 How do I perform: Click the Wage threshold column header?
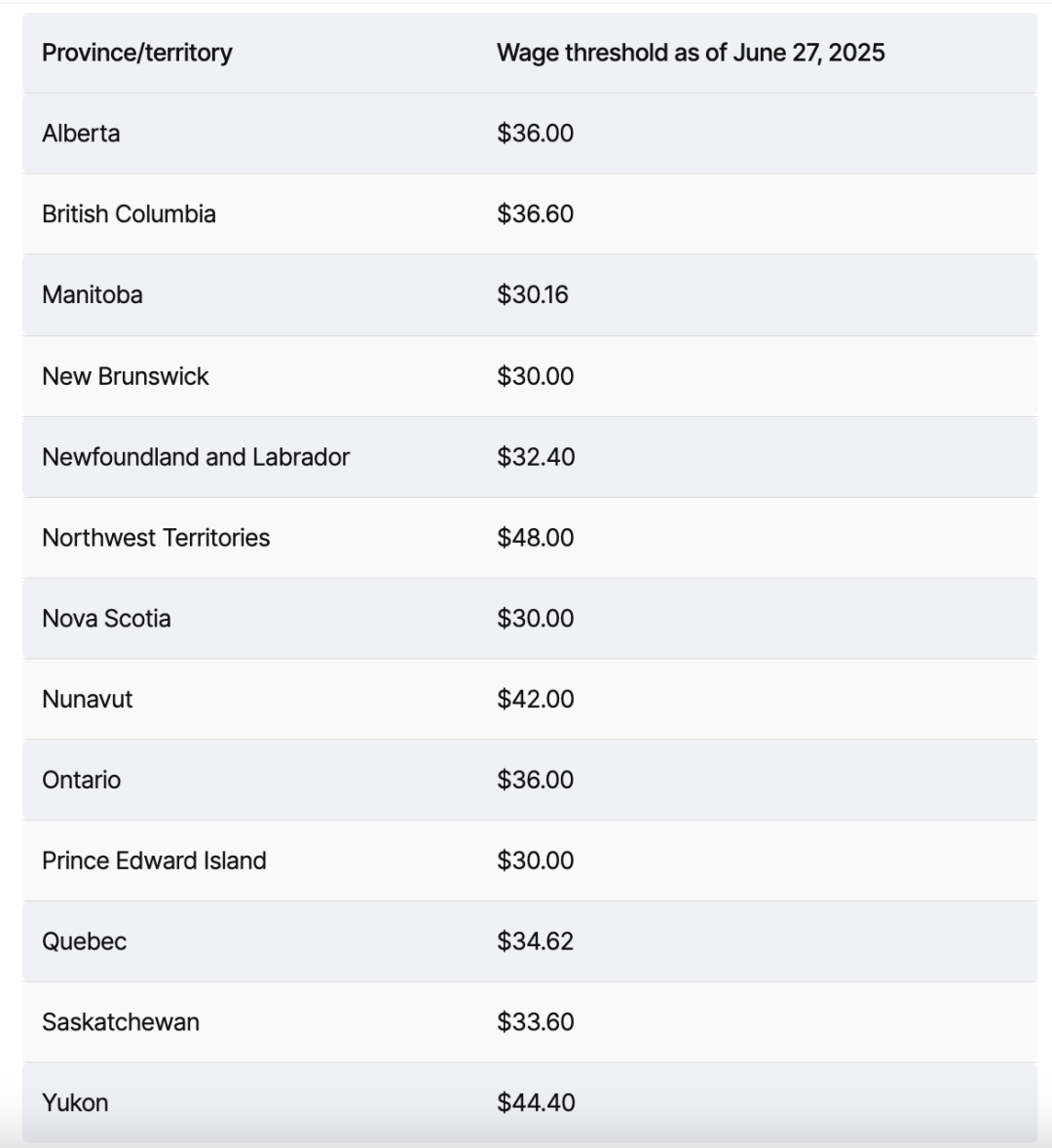tap(690, 53)
